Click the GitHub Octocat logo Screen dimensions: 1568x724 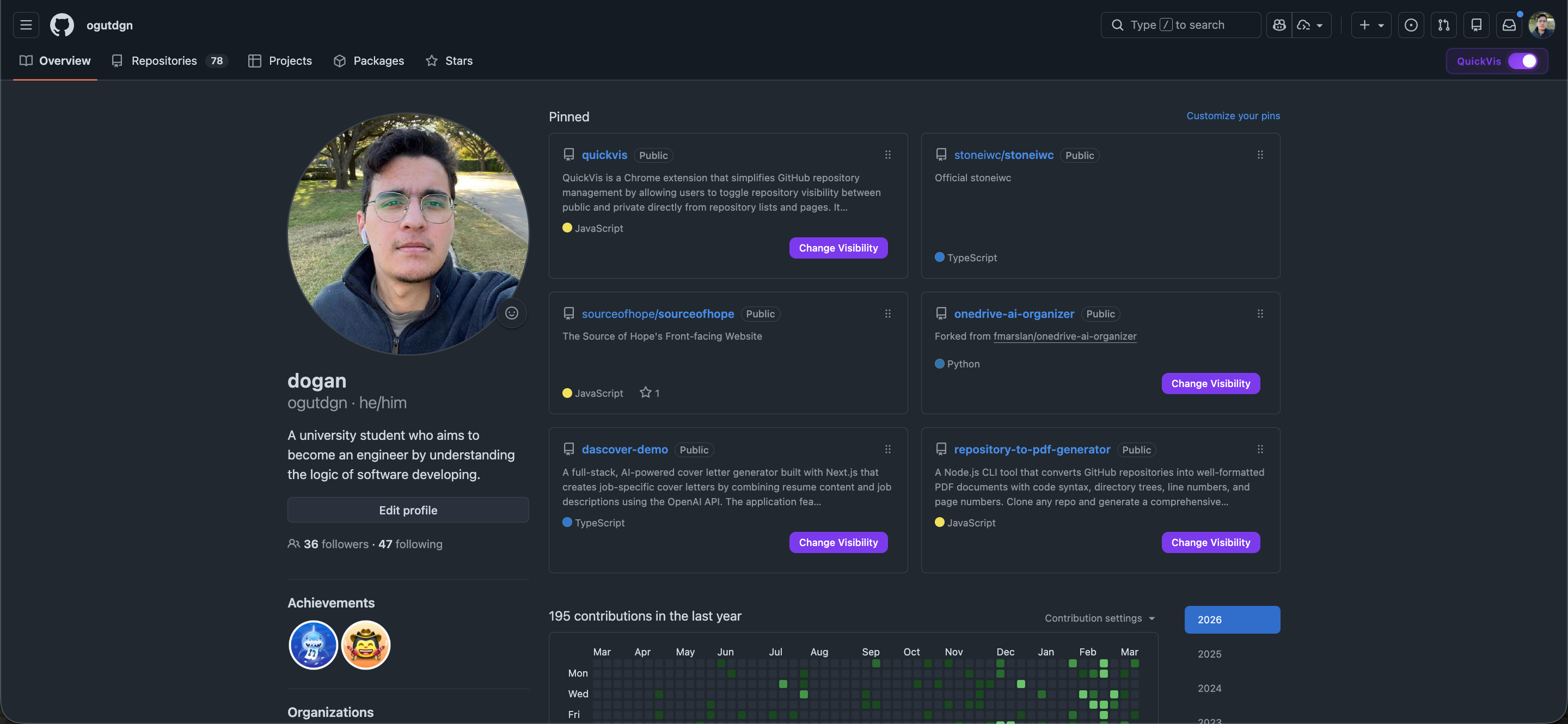(x=62, y=25)
